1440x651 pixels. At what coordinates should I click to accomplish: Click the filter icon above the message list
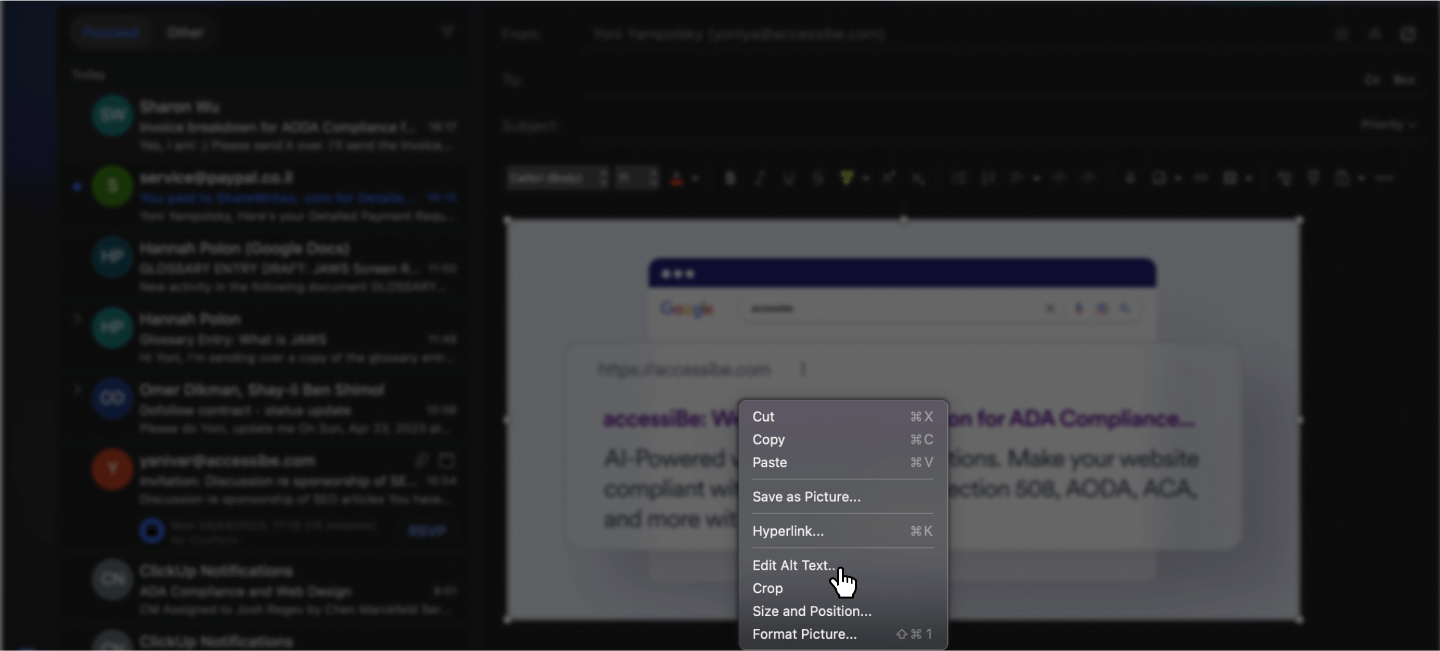click(x=448, y=31)
